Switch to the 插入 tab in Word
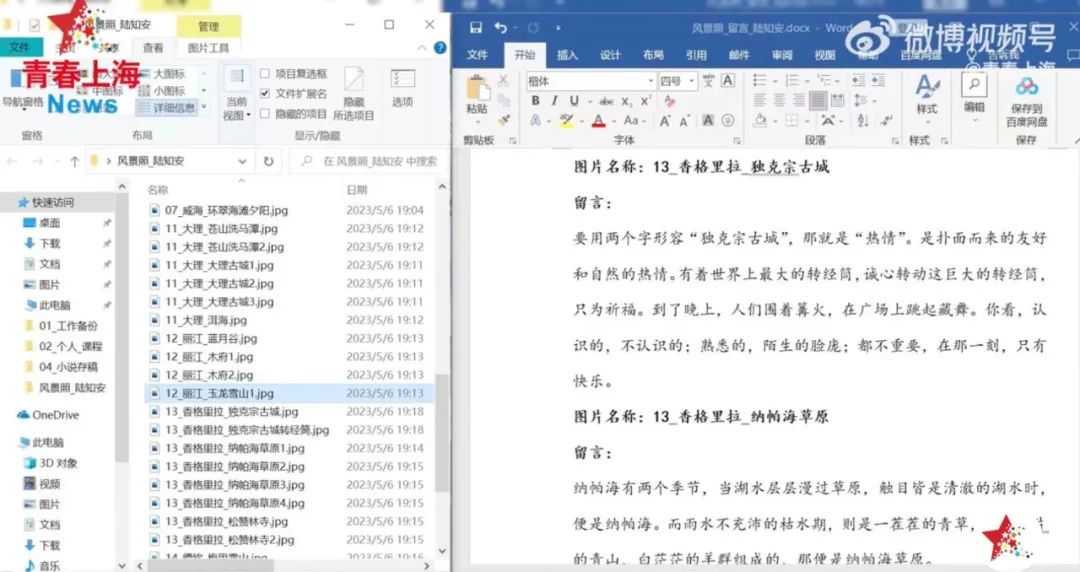 point(567,55)
